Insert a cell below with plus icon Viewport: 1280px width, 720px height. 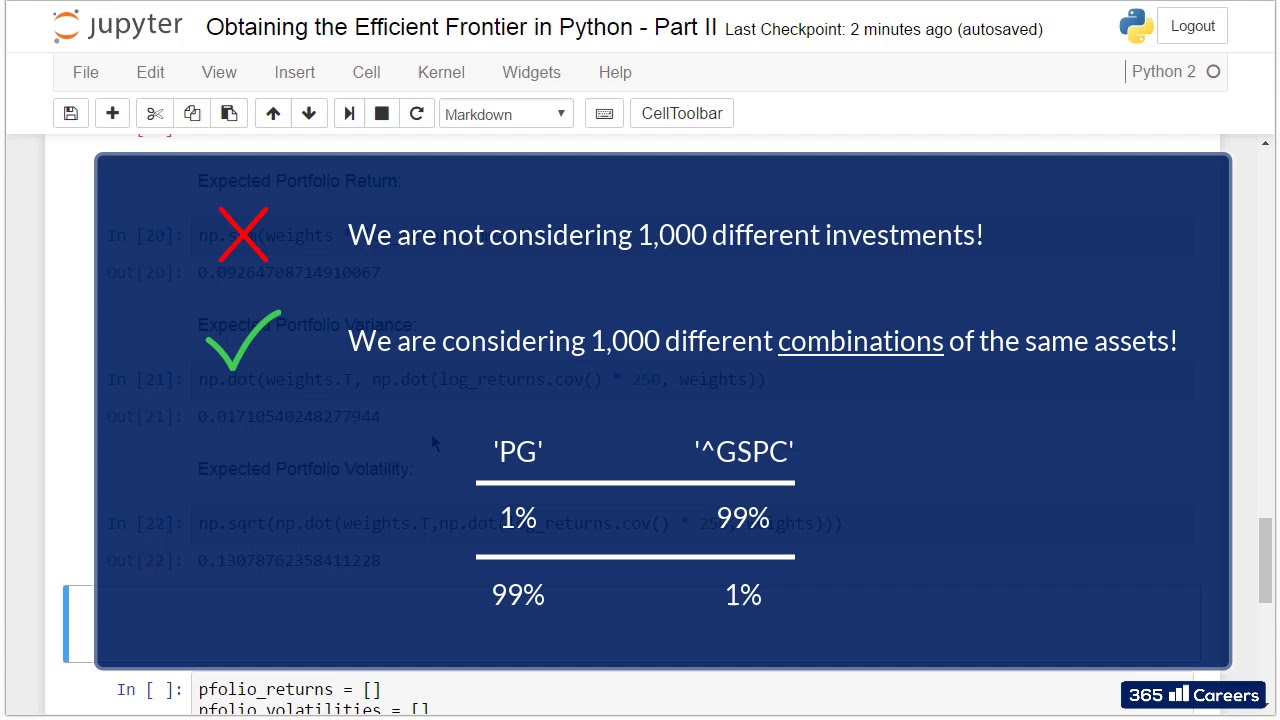click(113, 113)
